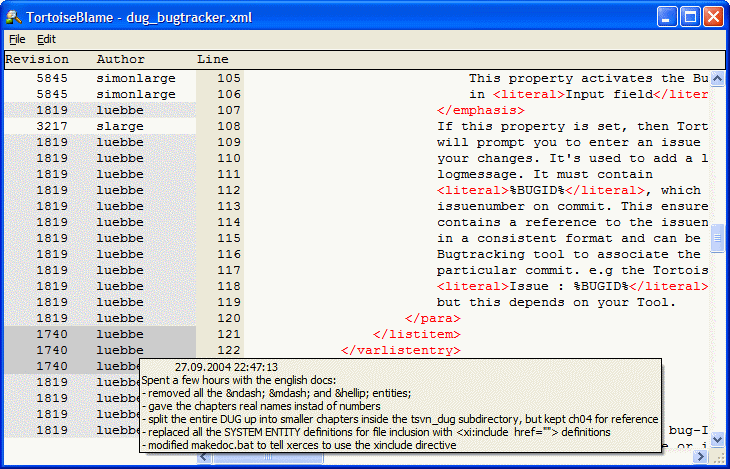
Task: Open the Edit menu
Action: point(47,39)
